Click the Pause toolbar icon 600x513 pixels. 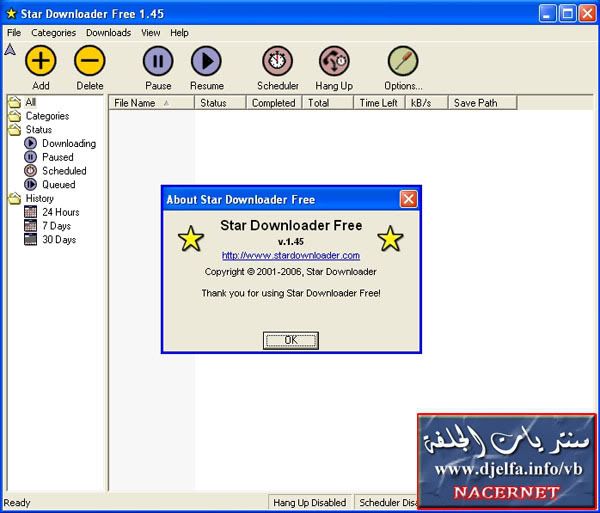[x=158, y=61]
